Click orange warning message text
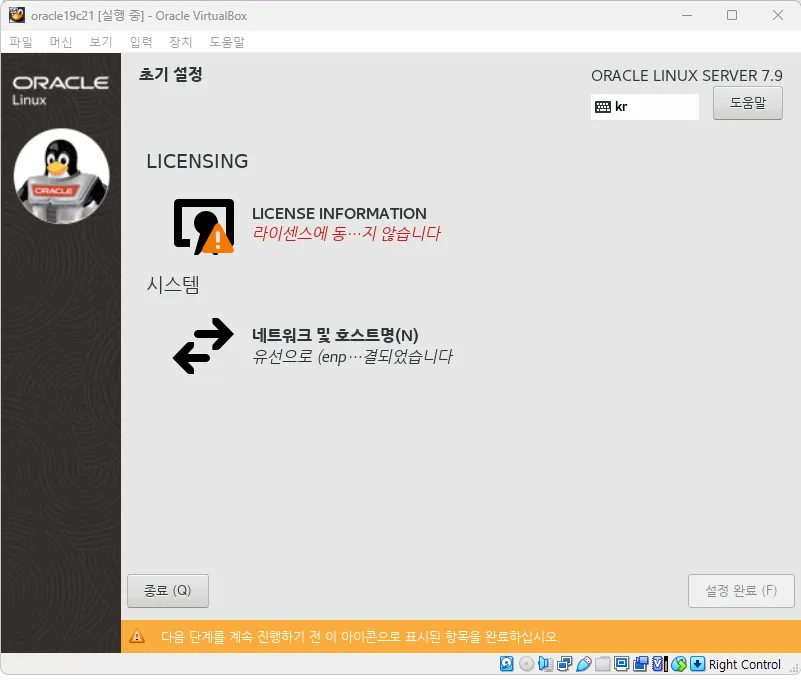The height and width of the screenshot is (680, 801). 360,637
